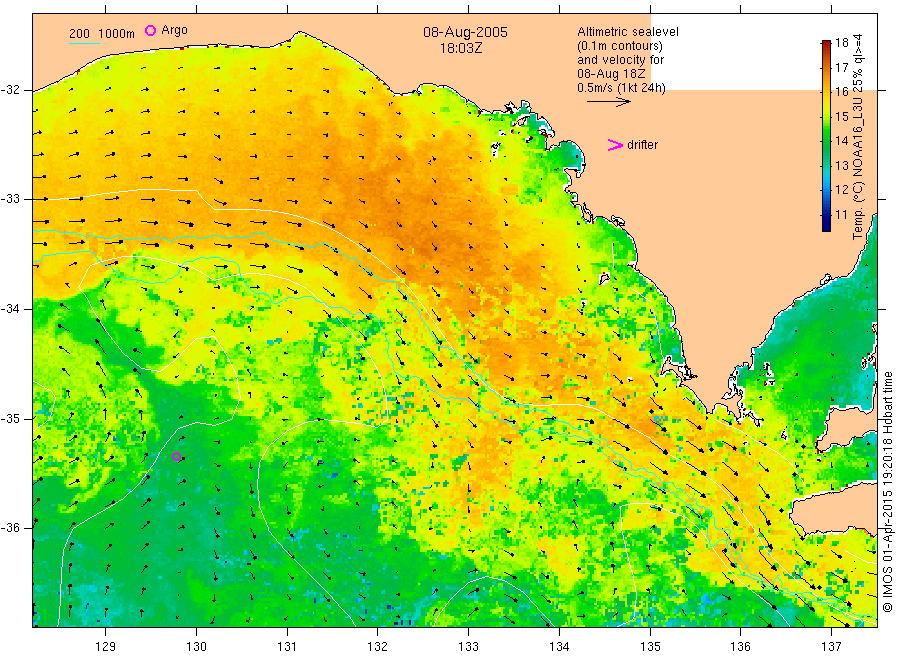
Task: Click the date label 08-Aug-2005
Action: (x=465, y=32)
